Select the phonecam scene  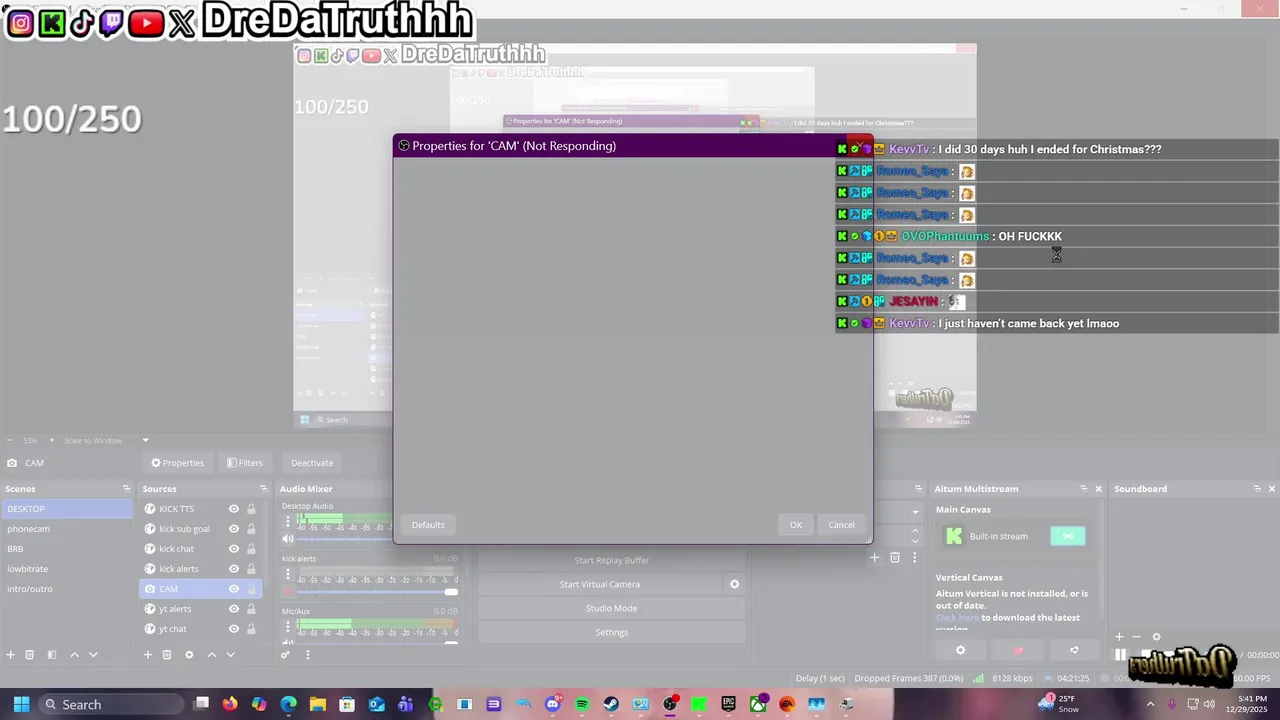pos(66,529)
